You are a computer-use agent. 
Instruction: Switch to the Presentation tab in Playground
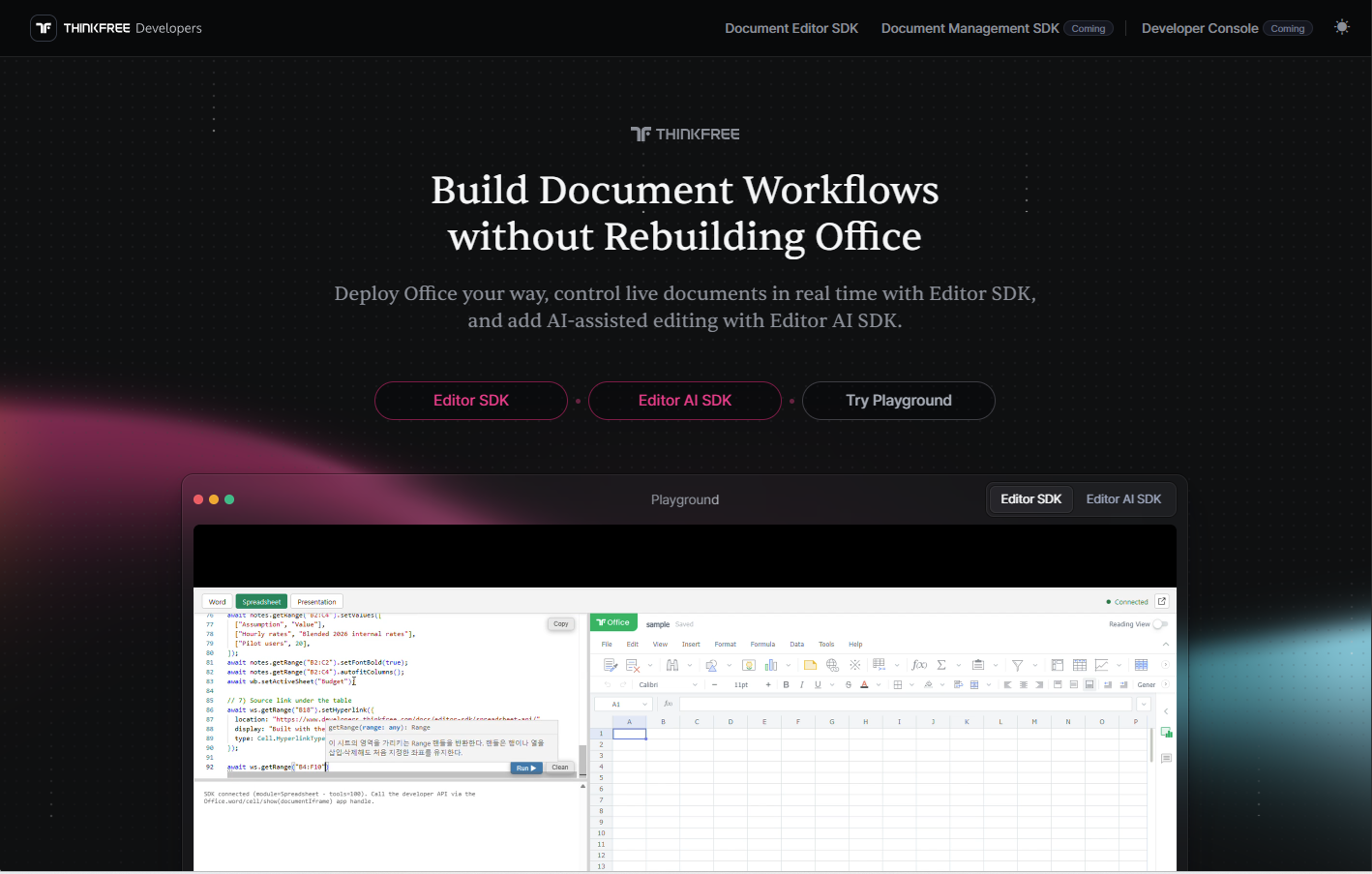click(316, 602)
